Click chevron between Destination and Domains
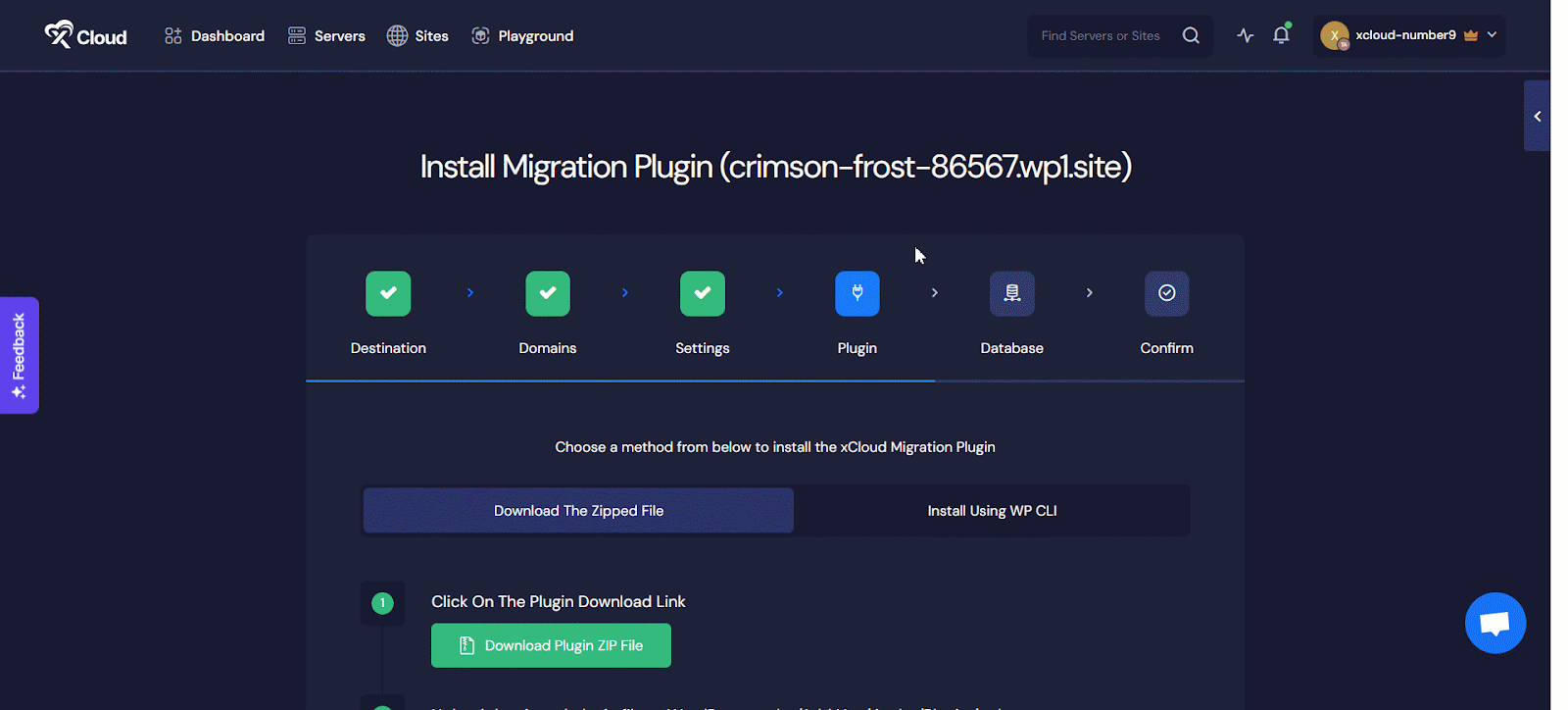The image size is (1568, 710). [x=470, y=293]
